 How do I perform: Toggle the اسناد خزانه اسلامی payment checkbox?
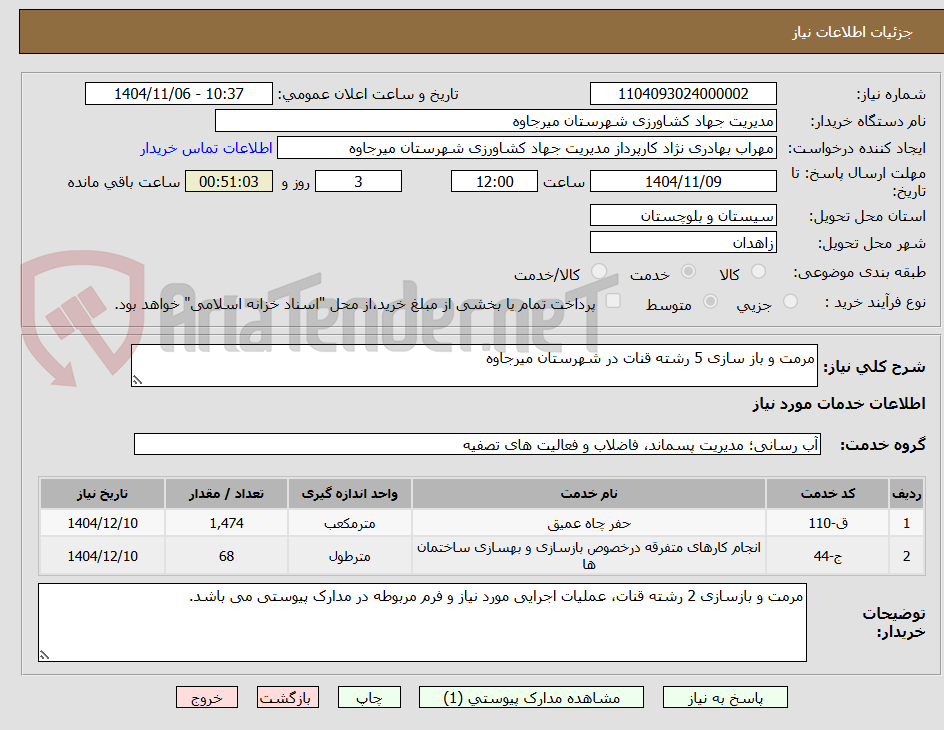pyautogui.click(x=613, y=301)
